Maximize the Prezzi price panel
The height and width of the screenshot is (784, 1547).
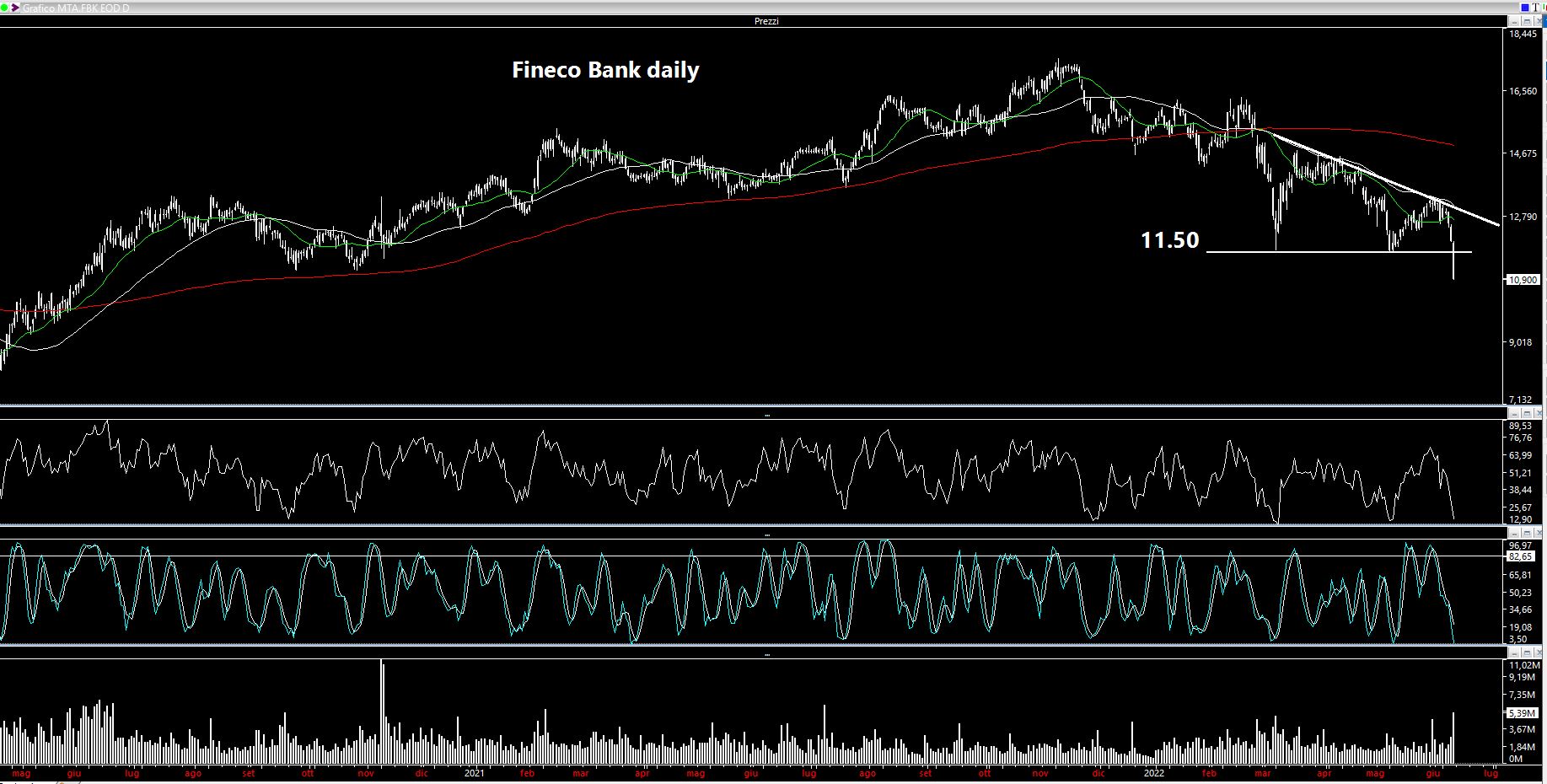pyautogui.click(x=1527, y=21)
